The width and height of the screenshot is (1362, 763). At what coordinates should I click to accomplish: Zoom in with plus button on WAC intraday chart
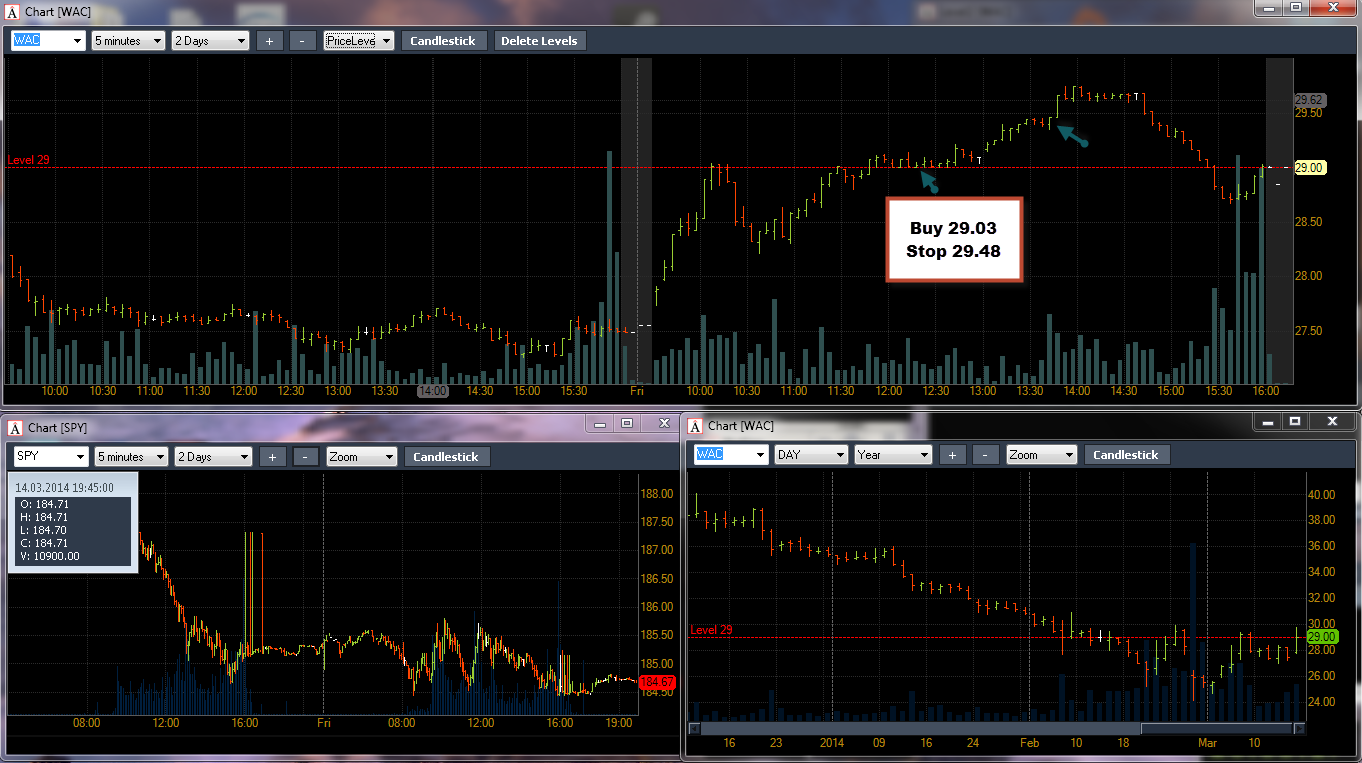pyautogui.click(x=269, y=41)
